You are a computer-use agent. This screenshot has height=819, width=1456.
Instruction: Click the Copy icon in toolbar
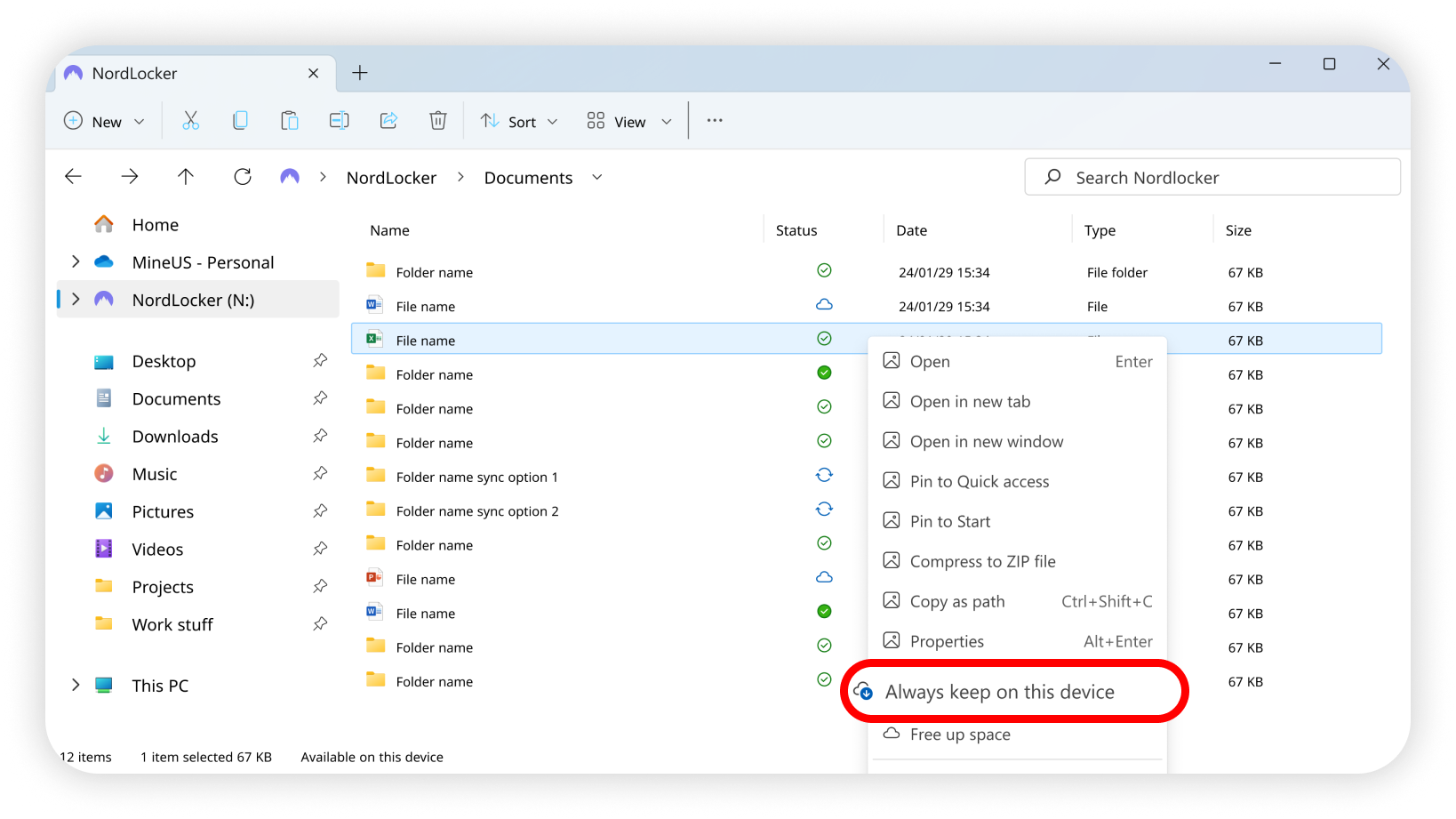240,121
